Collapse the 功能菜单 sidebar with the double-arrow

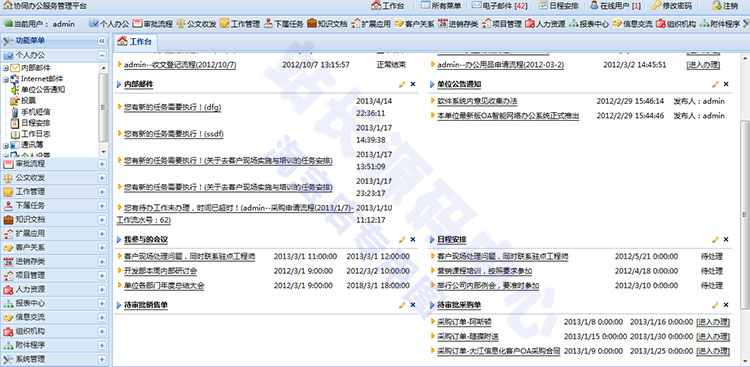[x=102, y=41]
